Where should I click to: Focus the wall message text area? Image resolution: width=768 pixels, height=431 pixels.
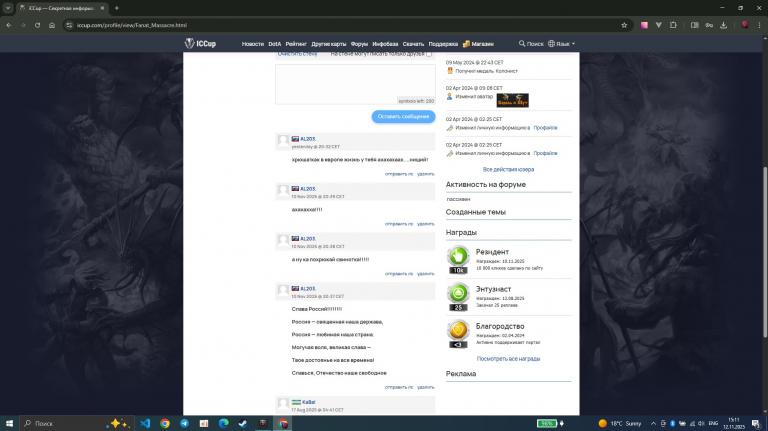pyautogui.click(x=355, y=84)
